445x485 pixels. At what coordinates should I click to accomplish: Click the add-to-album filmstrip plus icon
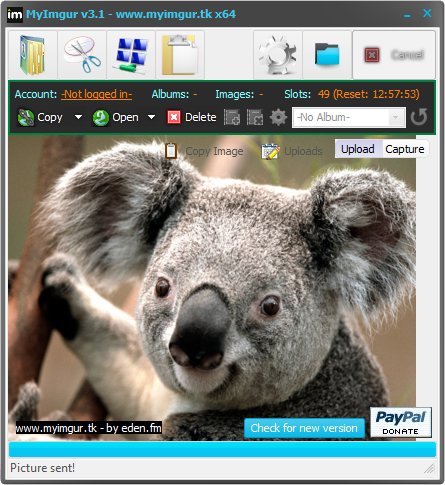pyautogui.click(x=232, y=117)
